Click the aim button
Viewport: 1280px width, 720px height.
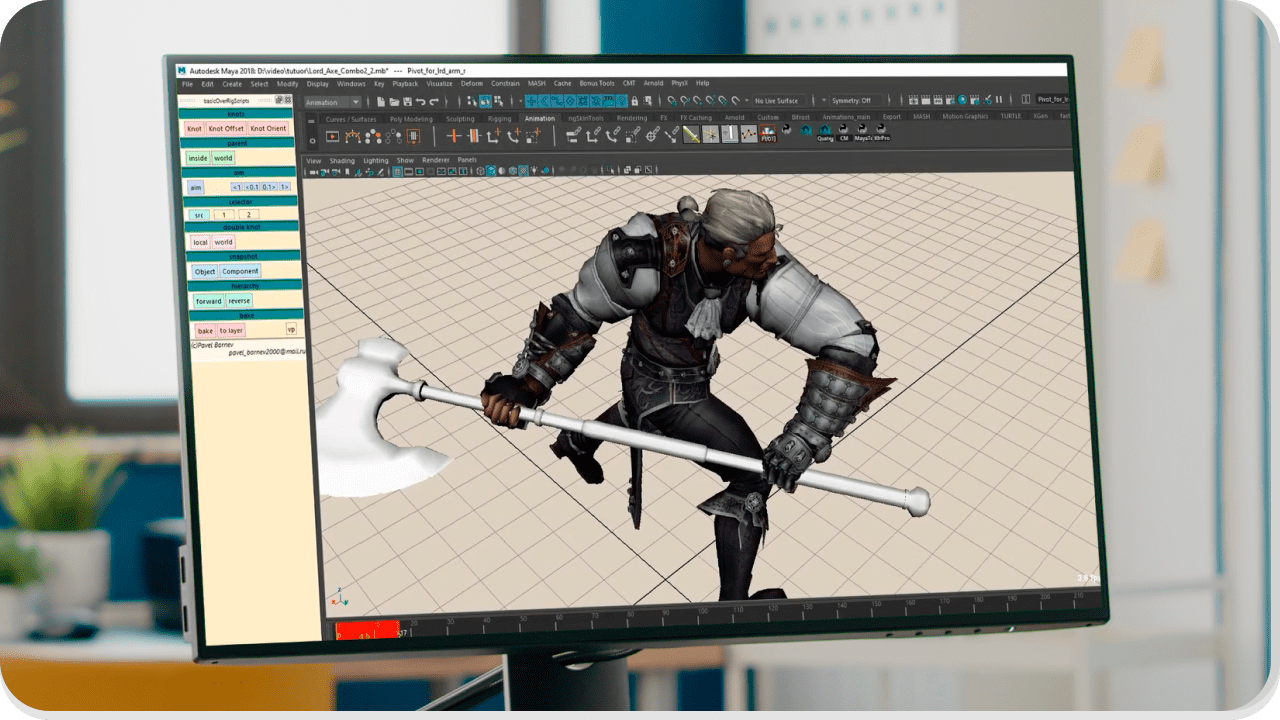pos(195,187)
